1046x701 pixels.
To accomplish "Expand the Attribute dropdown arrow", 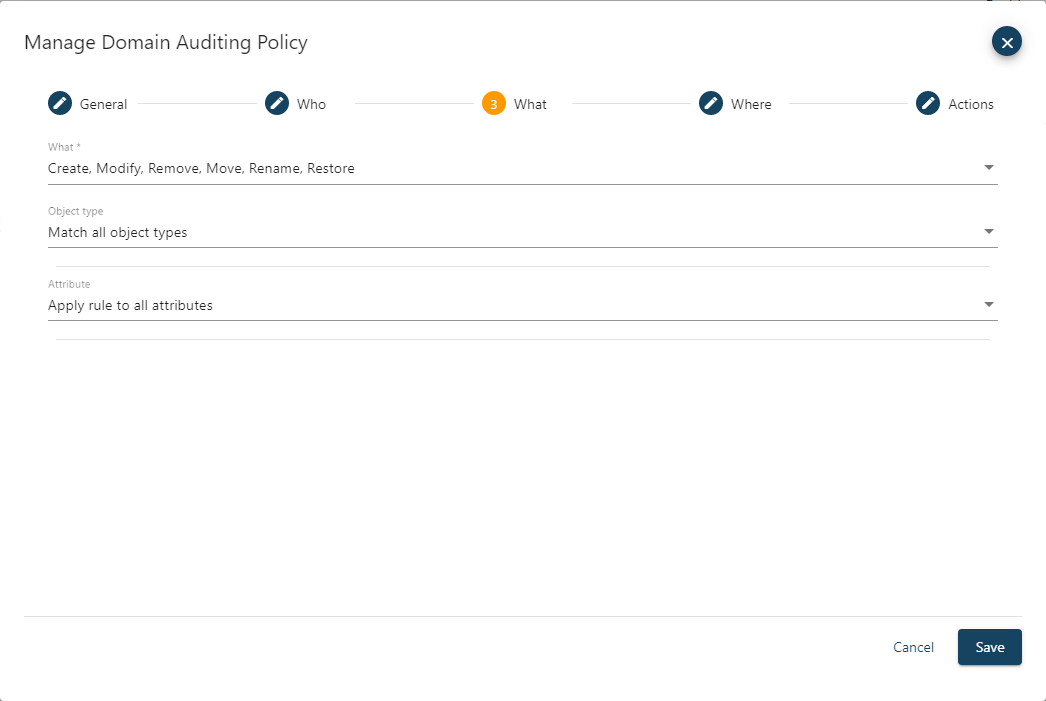I will coord(989,304).
